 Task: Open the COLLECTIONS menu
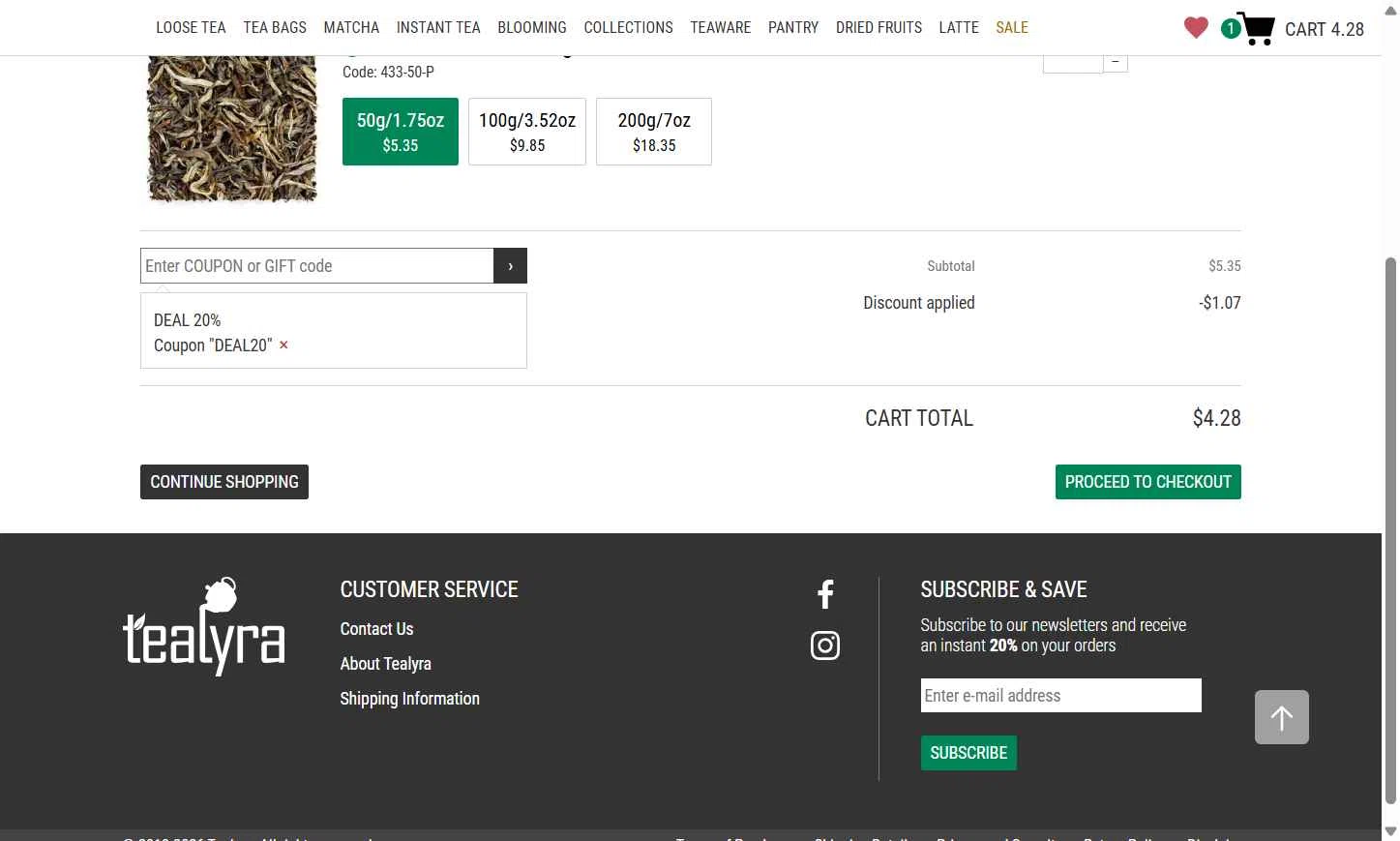tap(628, 27)
